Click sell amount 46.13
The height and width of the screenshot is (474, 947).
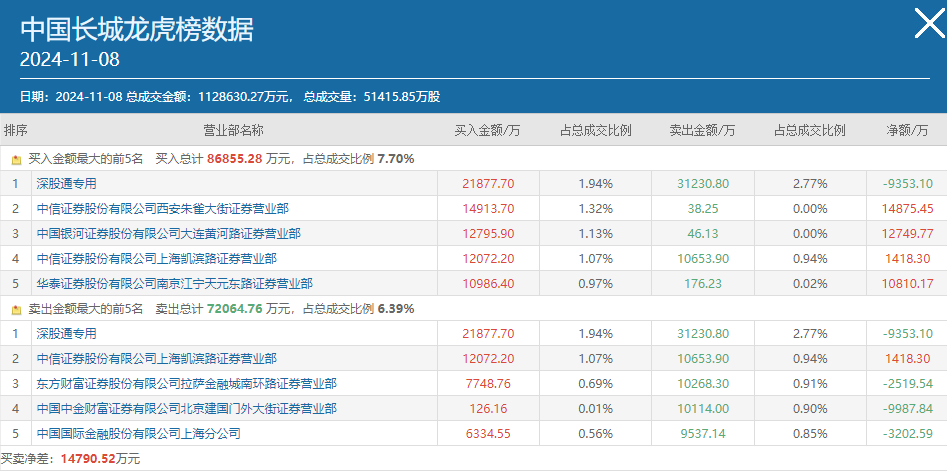point(703,234)
